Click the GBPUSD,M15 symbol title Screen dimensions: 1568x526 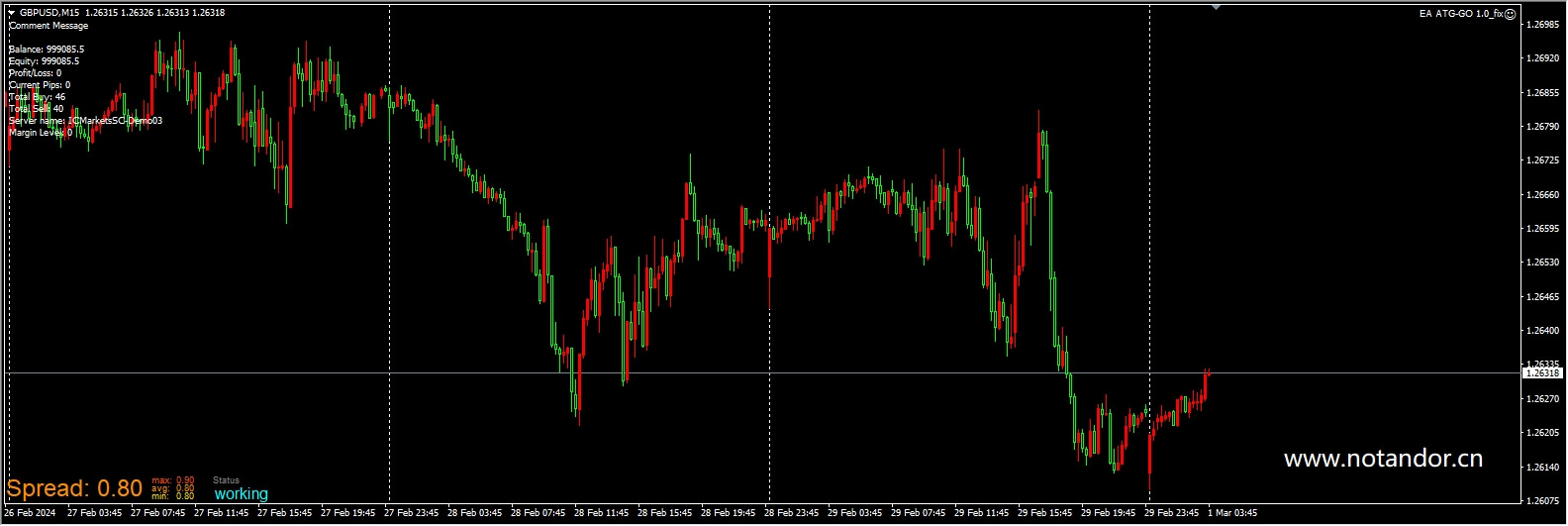point(50,13)
